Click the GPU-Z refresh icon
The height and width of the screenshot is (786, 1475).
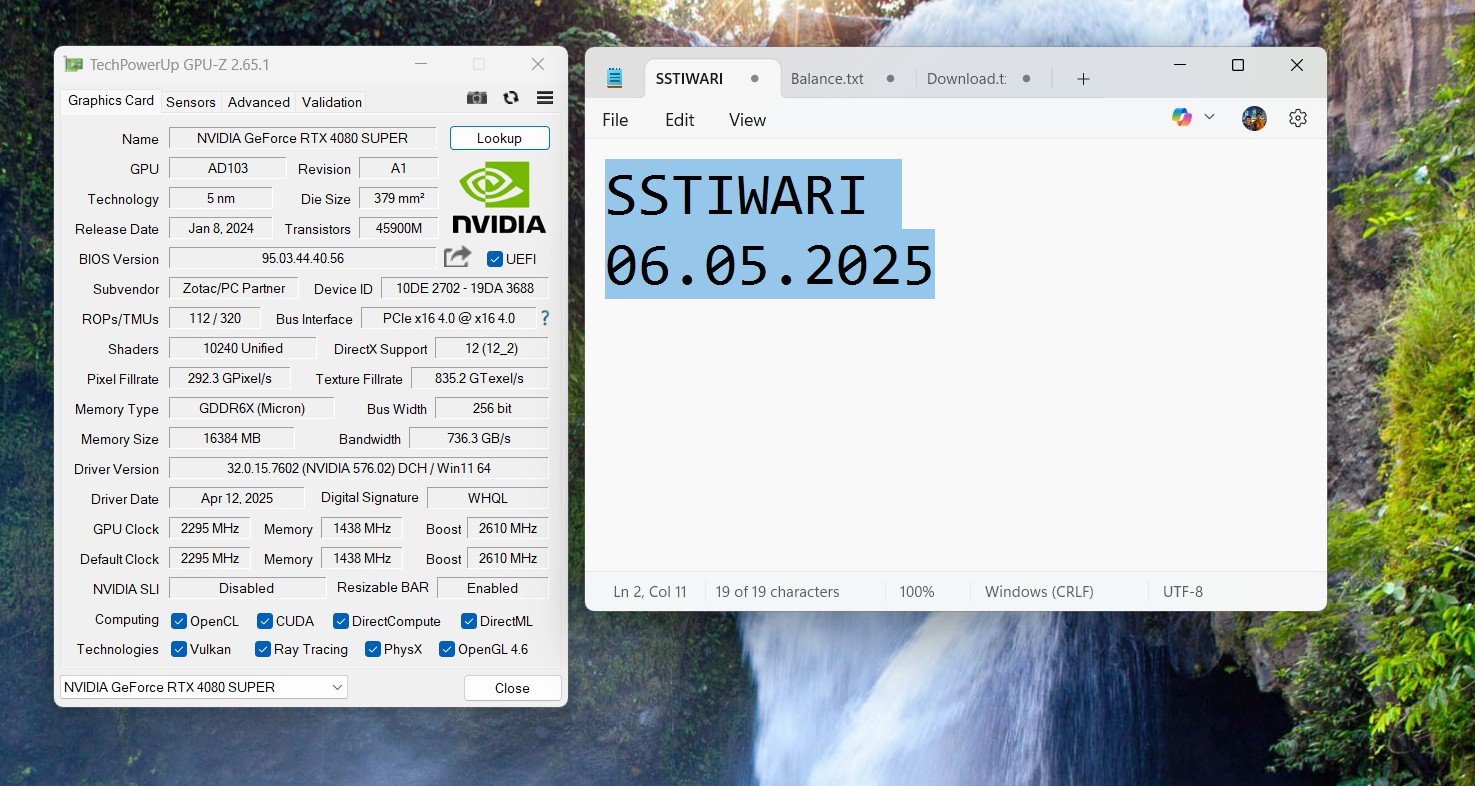[511, 98]
